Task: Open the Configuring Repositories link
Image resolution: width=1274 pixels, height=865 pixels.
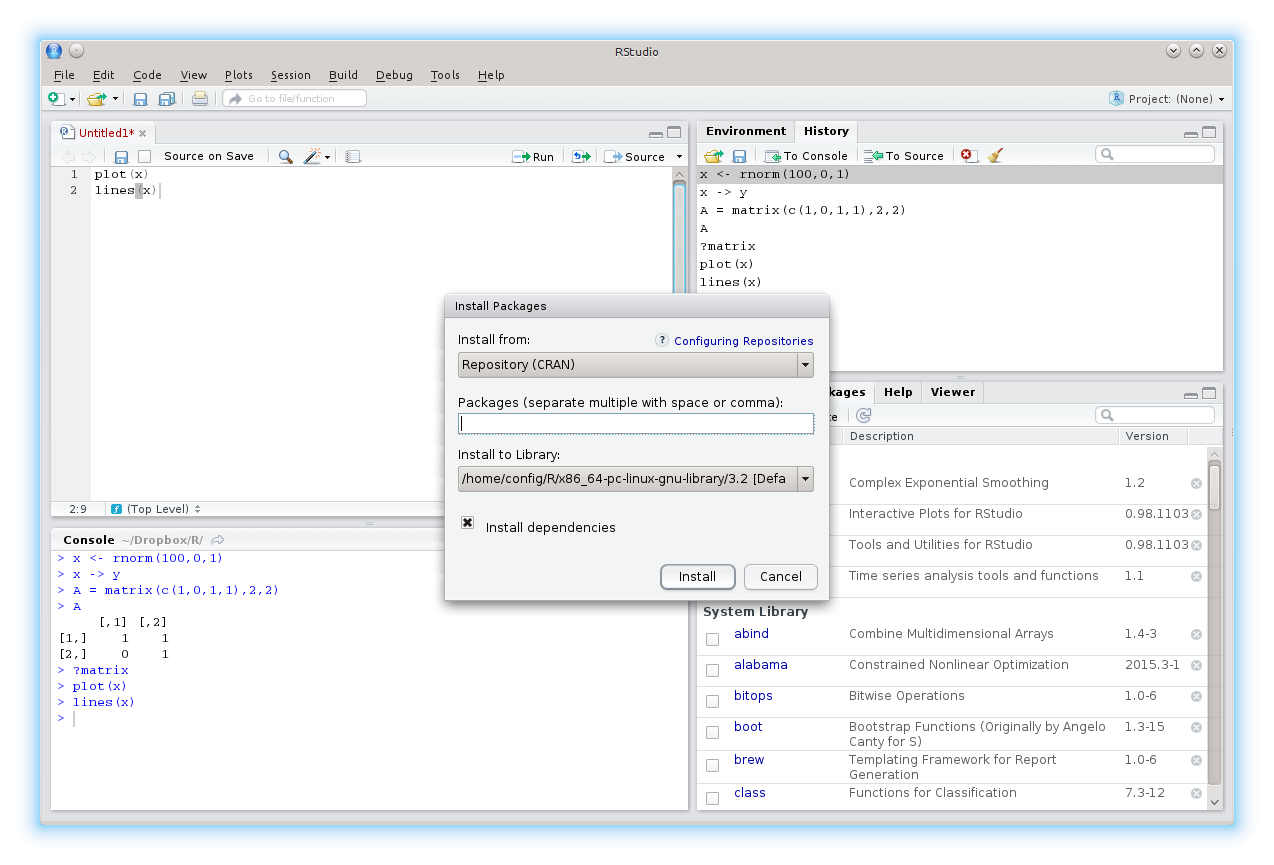Action: coord(743,340)
